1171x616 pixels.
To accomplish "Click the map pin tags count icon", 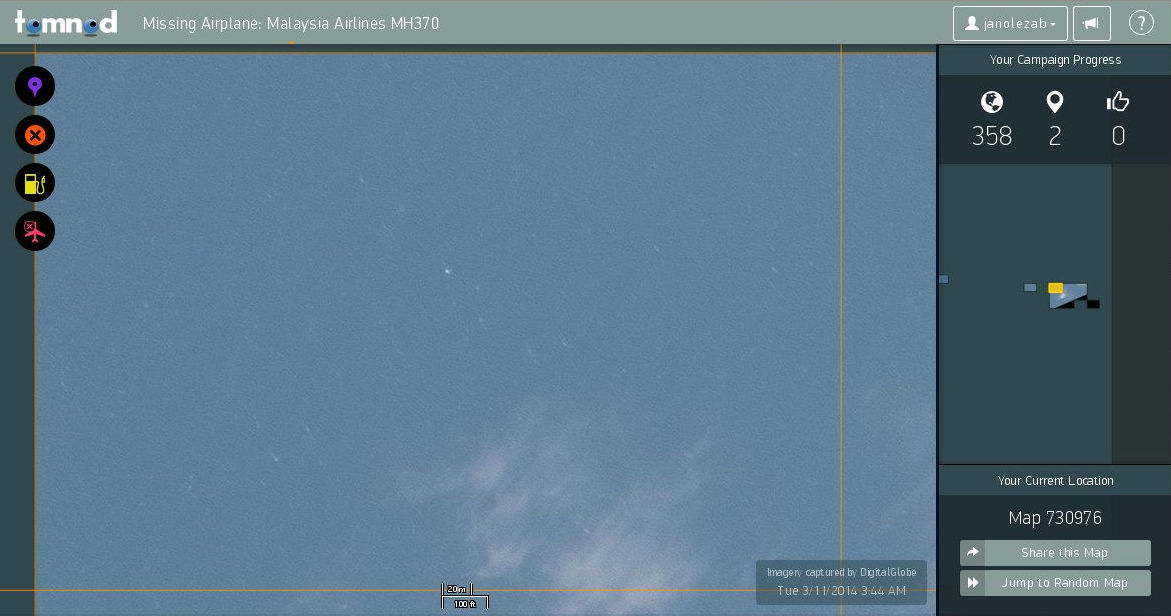I will [1055, 102].
